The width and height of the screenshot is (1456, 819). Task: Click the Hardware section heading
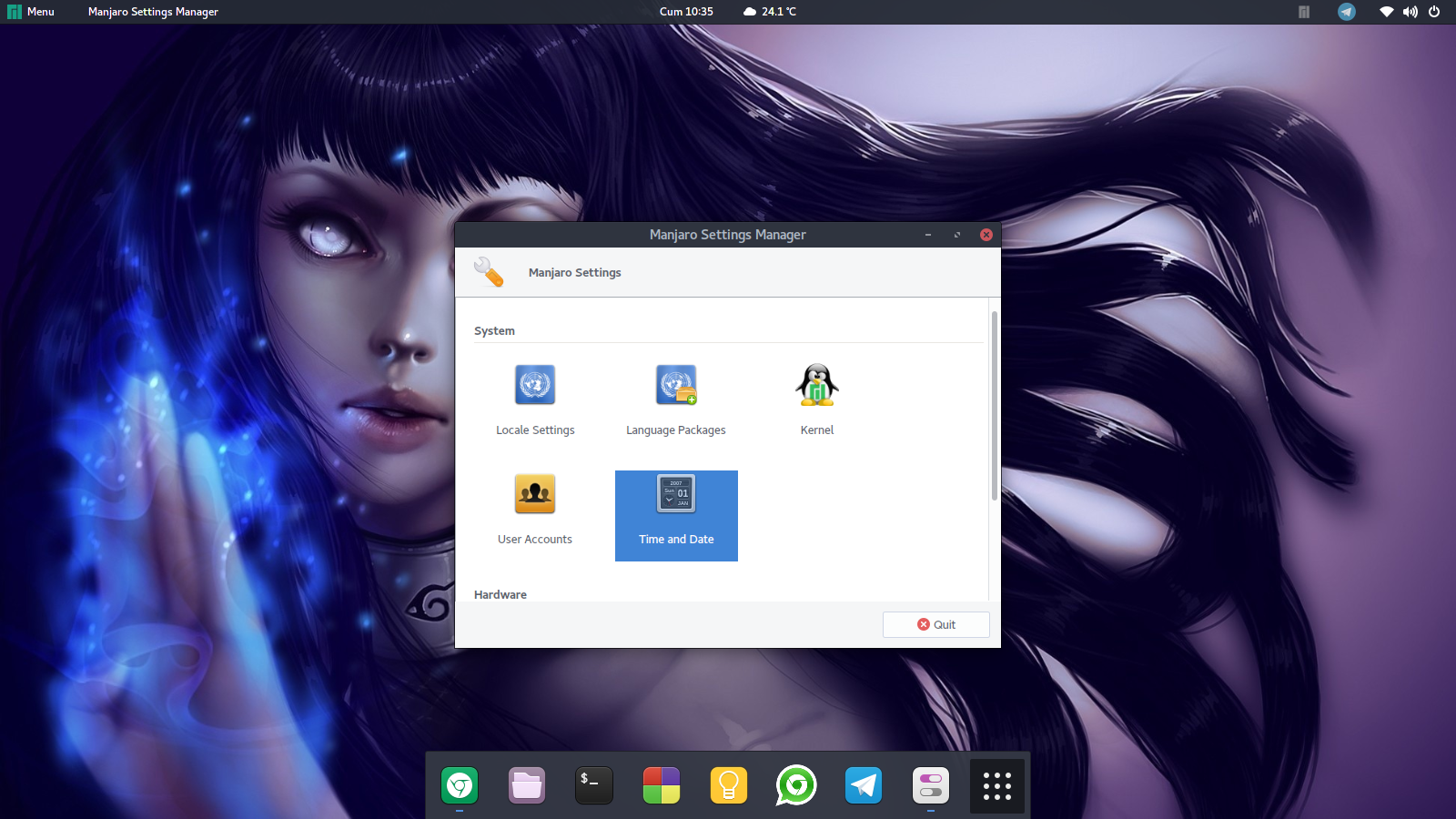[x=500, y=594]
